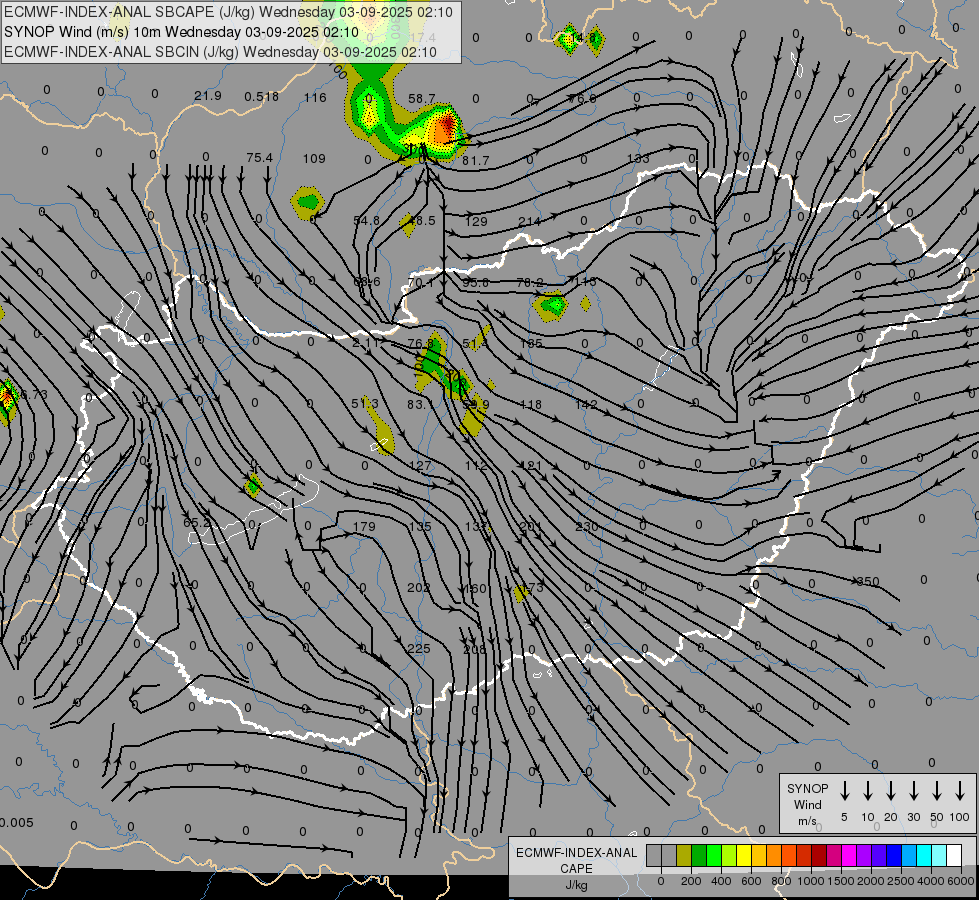
Task: Click the map value 225
Action: tap(418, 649)
